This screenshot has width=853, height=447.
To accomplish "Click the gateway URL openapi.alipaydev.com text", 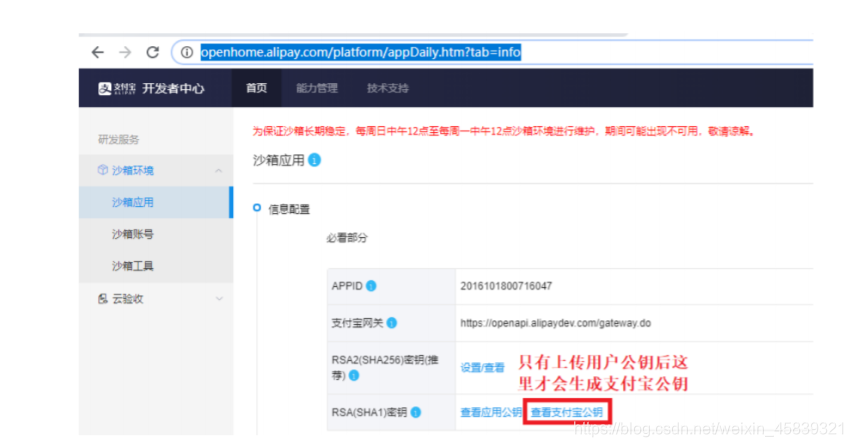I will pyautogui.click(x=555, y=323).
